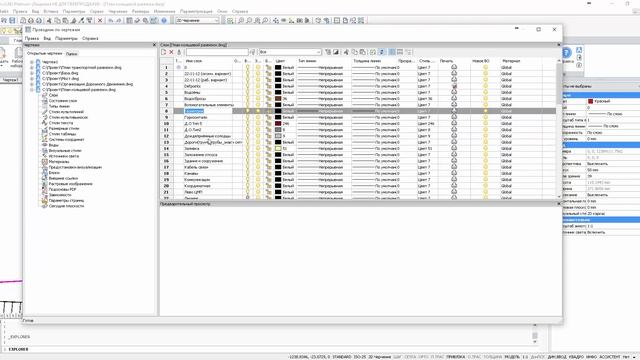Open Источники света in the tree
Viewport: 640px width, 360px height.
[64, 156]
